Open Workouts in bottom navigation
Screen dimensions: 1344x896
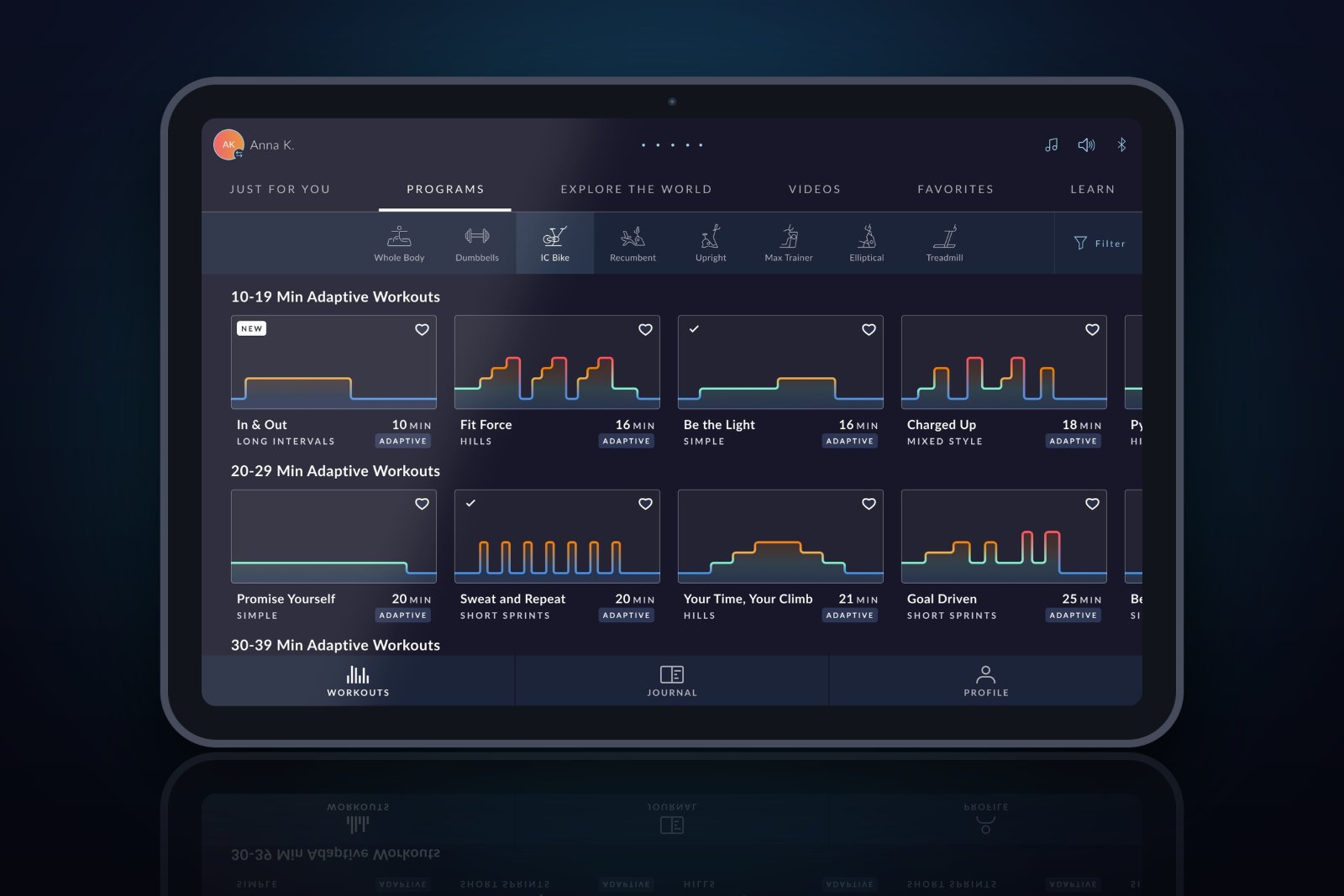[x=358, y=681]
